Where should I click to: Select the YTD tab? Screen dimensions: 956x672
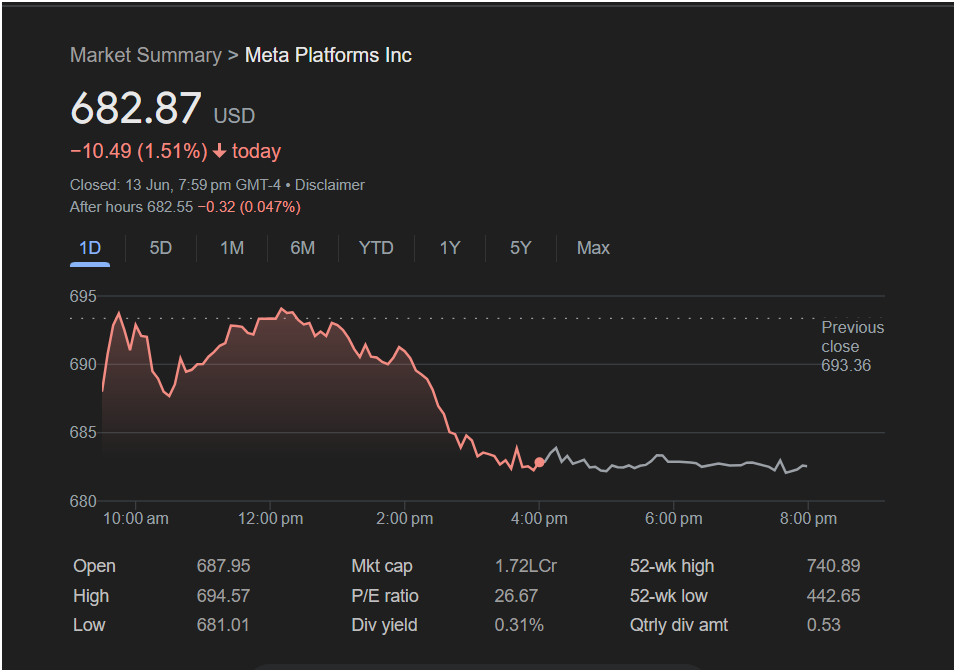click(x=376, y=248)
